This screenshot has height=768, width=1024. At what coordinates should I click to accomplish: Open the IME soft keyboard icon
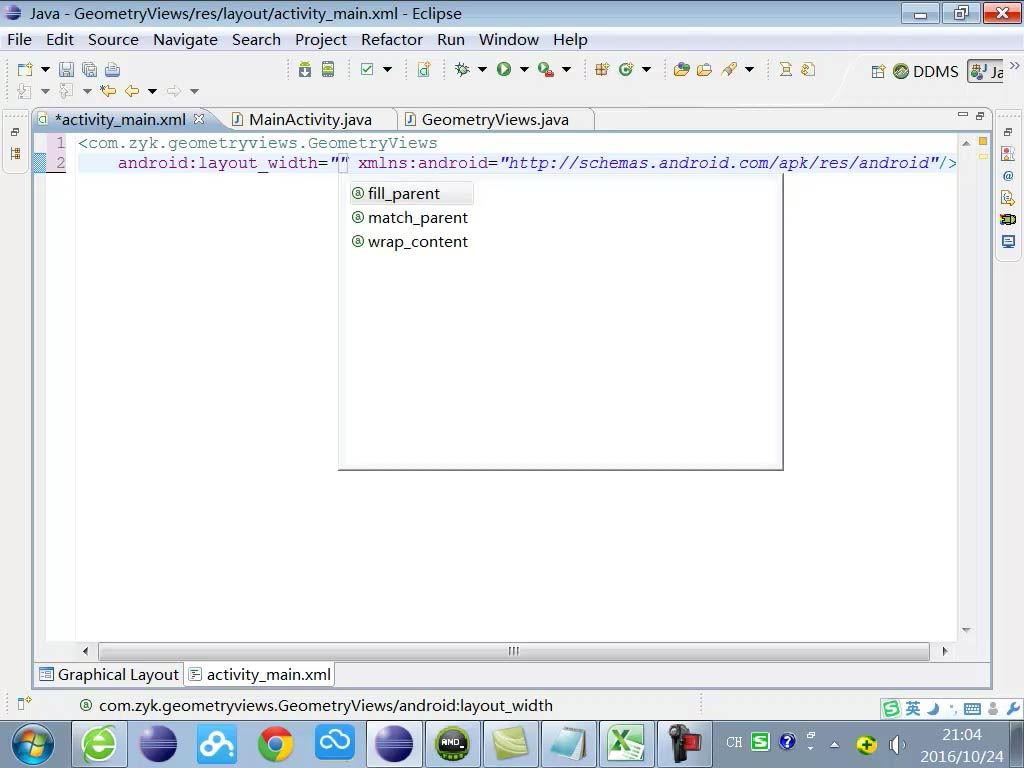[x=972, y=709]
